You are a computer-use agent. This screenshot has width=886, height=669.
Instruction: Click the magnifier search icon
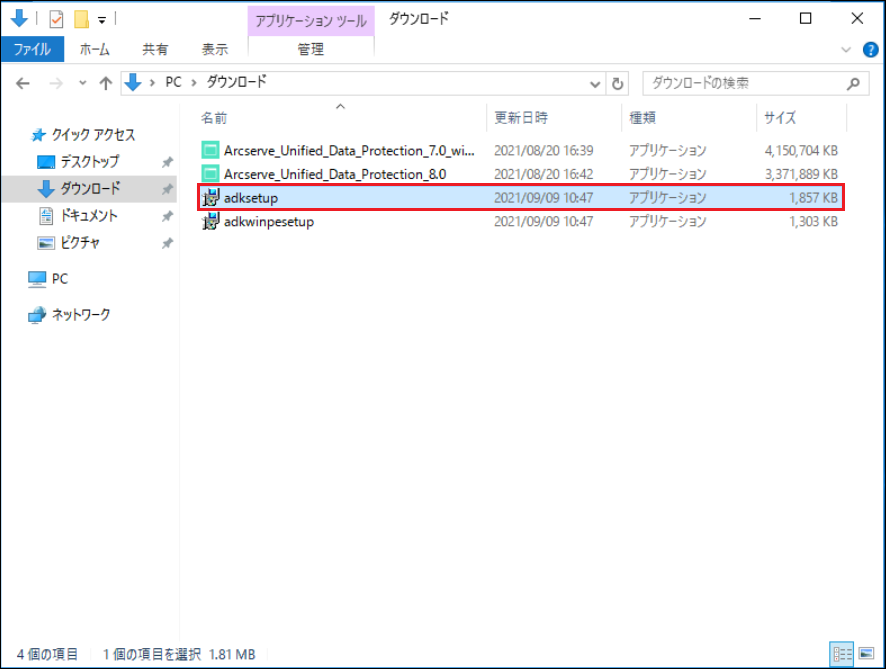pos(853,84)
